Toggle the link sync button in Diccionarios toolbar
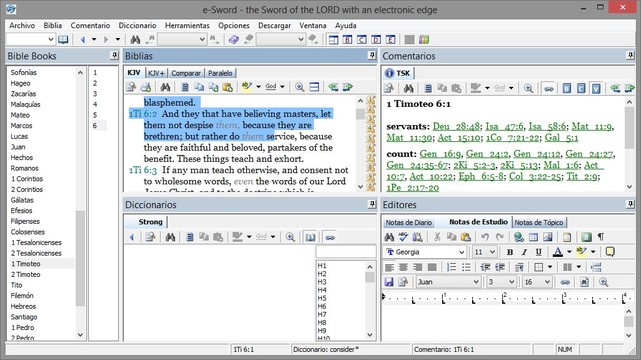 [x=330, y=237]
